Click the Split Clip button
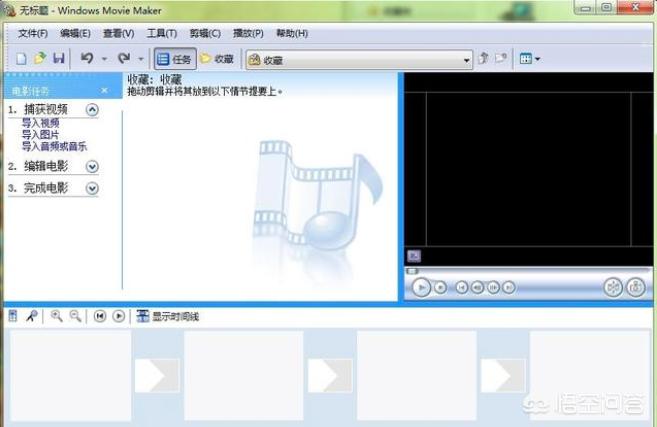This screenshot has width=657, height=427. click(613, 287)
